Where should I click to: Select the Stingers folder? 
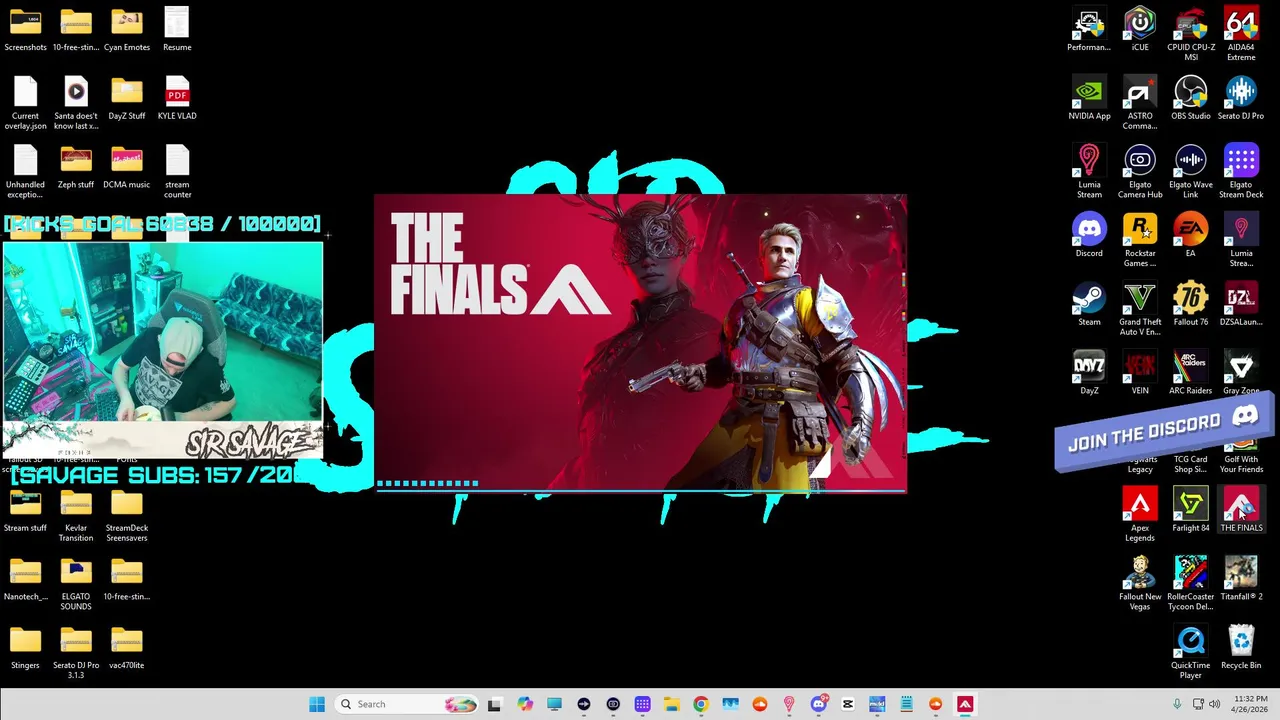(25, 647)
